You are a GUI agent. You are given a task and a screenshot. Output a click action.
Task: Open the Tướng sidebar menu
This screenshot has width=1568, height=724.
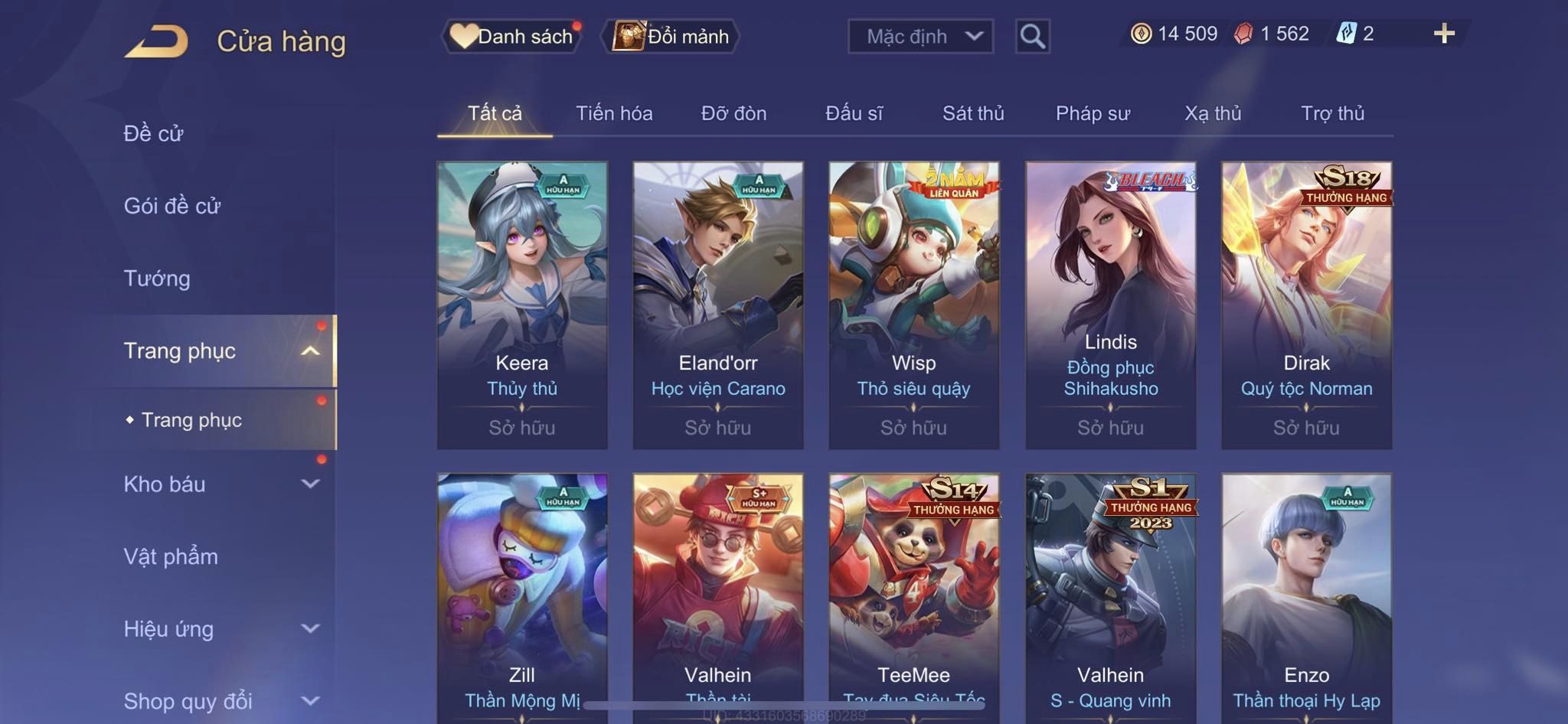(x=157, y=278)
